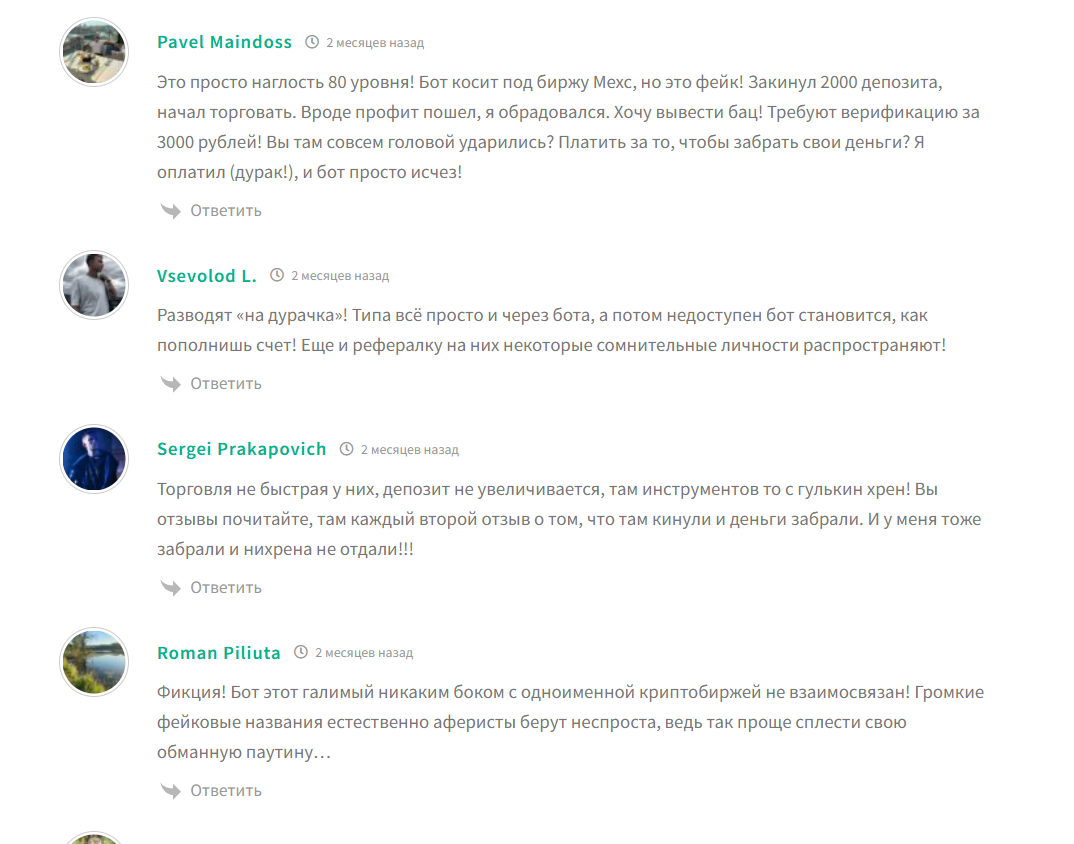1074x844 pixels.
Task: Open Pavel Maindoss's avatar picture
Action: [94, 52]
